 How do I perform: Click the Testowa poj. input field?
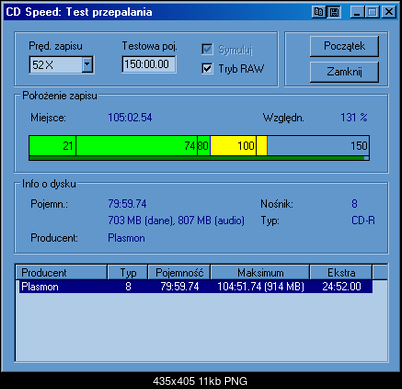[x=149, y=64]
